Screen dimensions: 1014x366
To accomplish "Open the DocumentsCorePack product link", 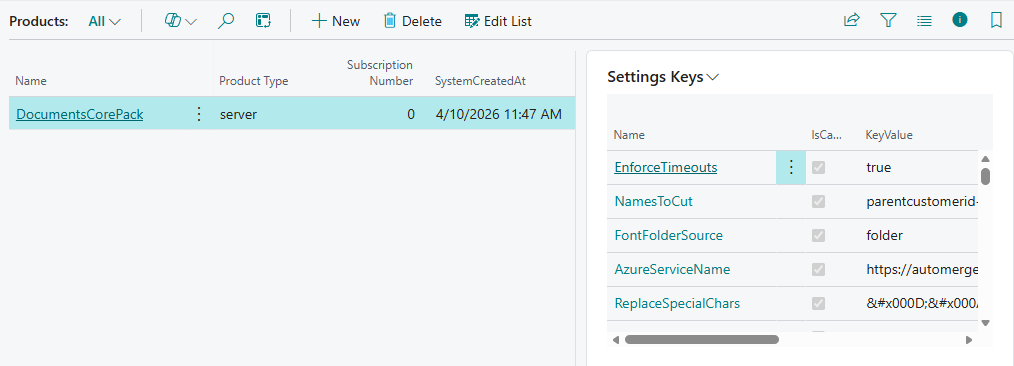I will 80,114.
